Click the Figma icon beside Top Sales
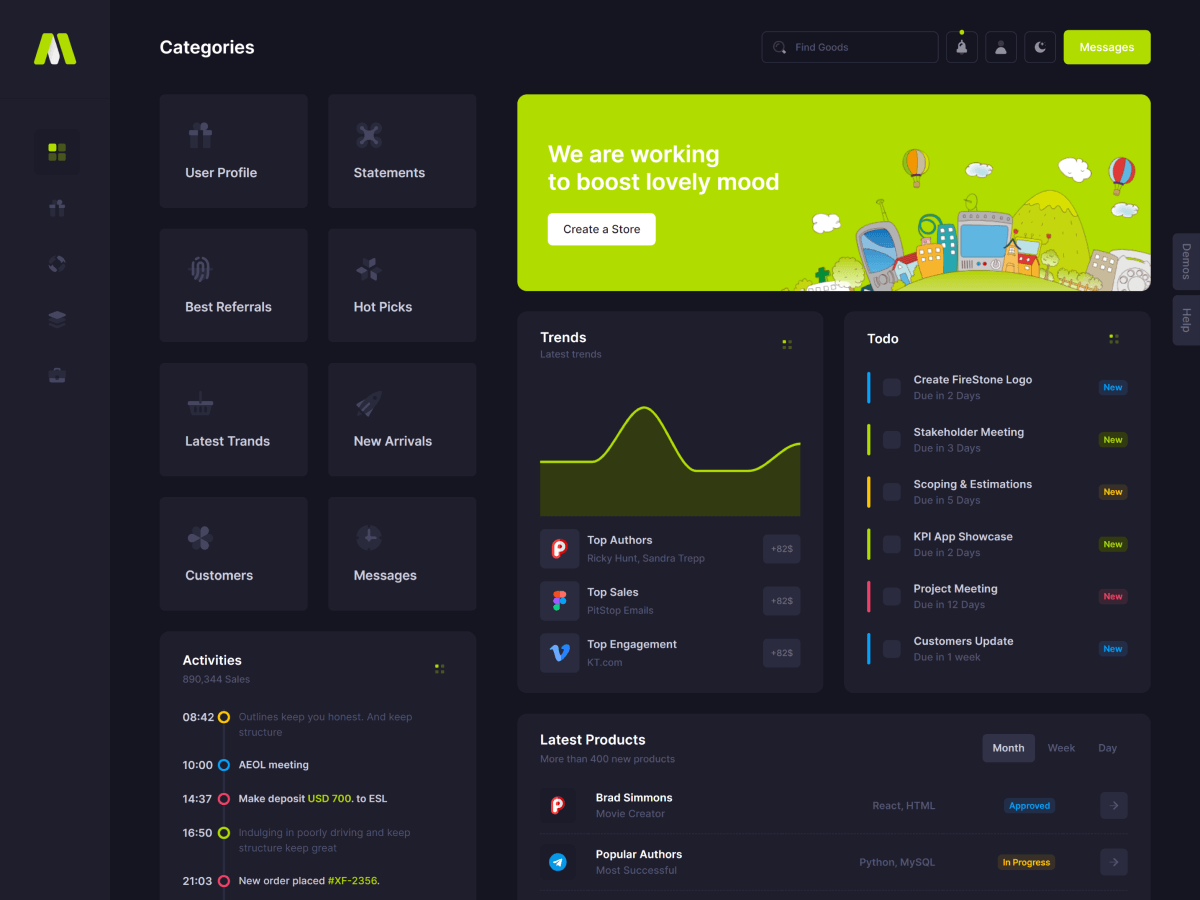The image size is (1200, 900). [559, 601]
